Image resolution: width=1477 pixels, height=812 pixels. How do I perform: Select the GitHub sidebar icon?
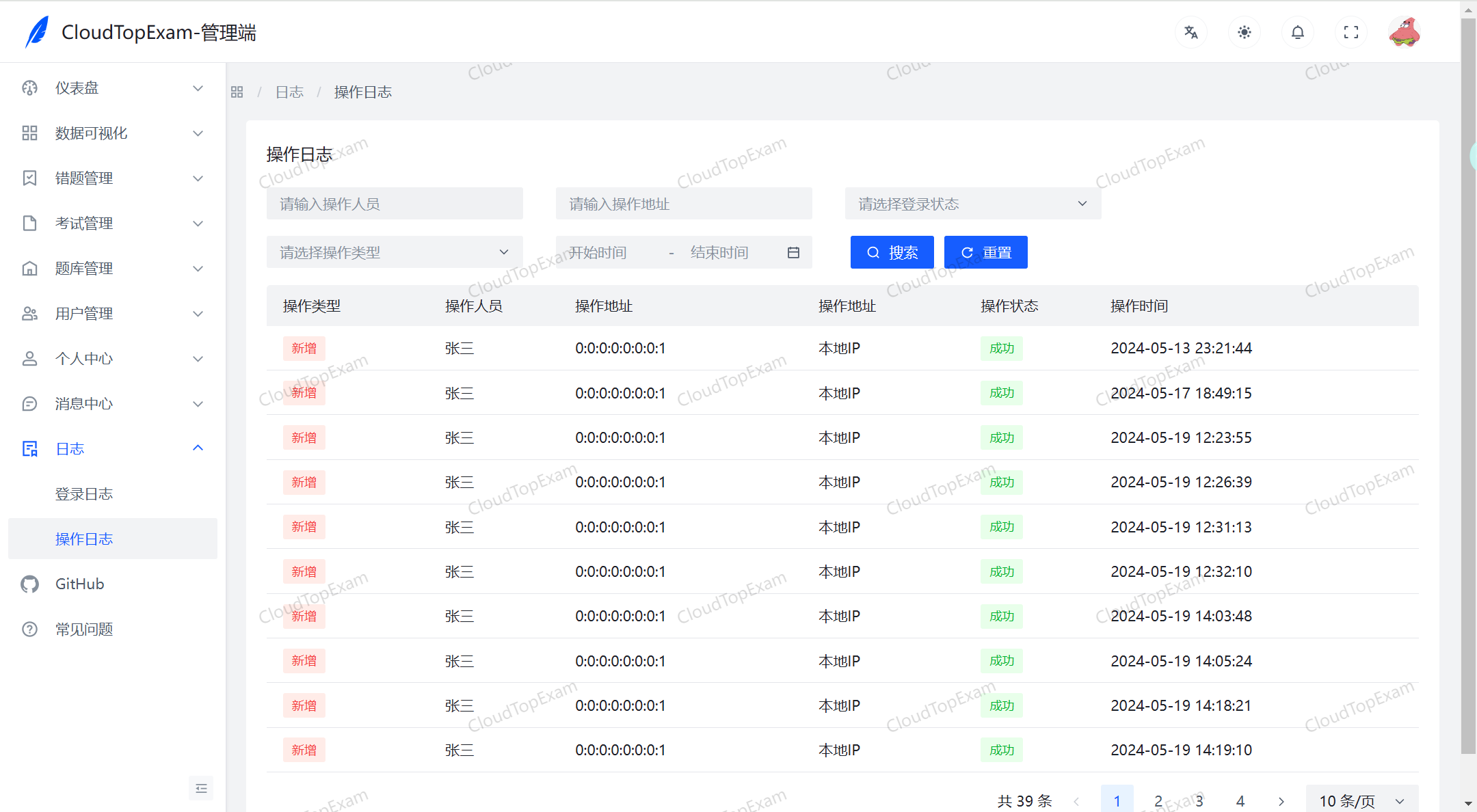point(29,584)
